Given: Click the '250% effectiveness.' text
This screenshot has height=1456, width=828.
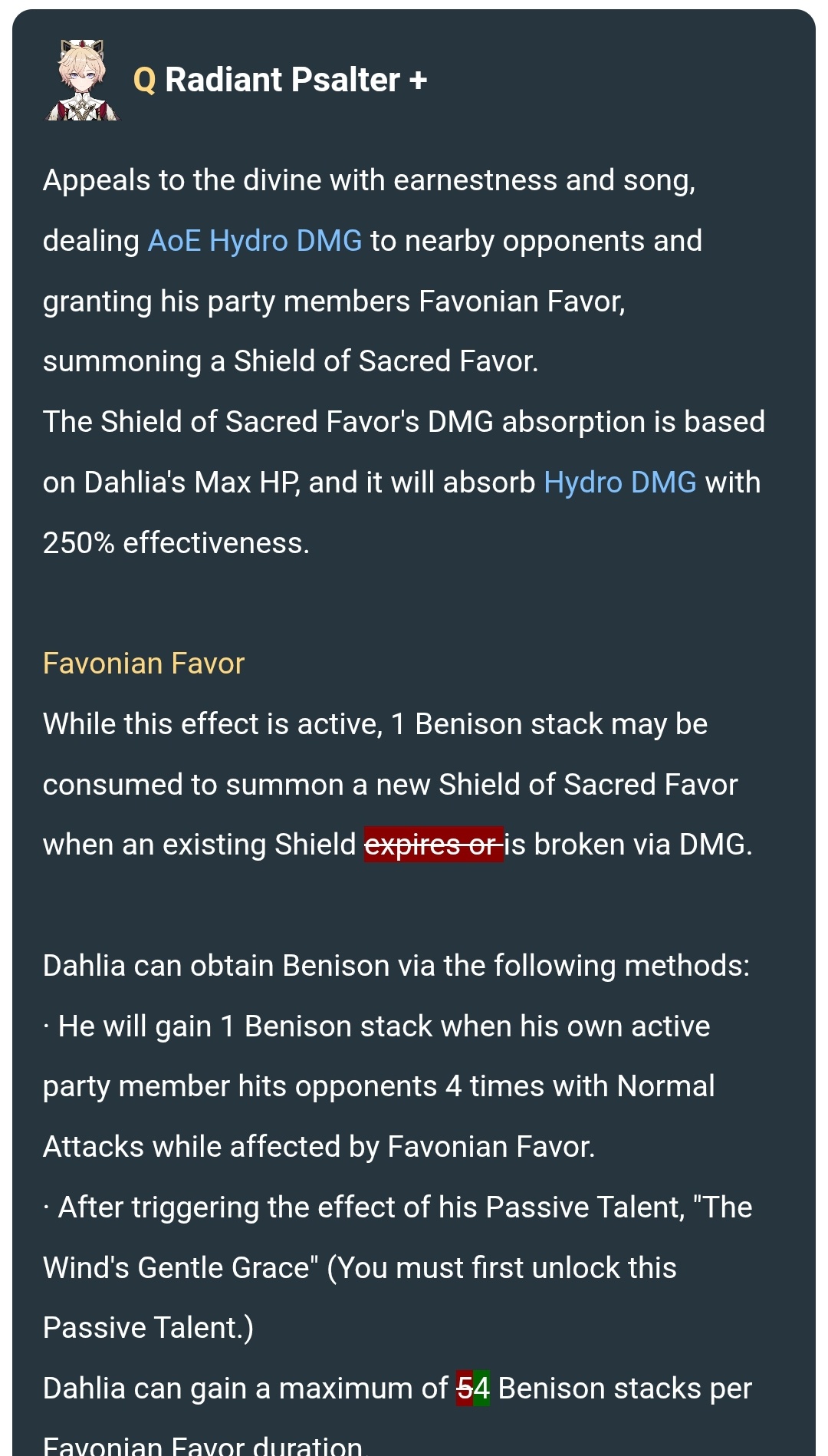Looking at the screenshot, I should [x=176, y=543].
